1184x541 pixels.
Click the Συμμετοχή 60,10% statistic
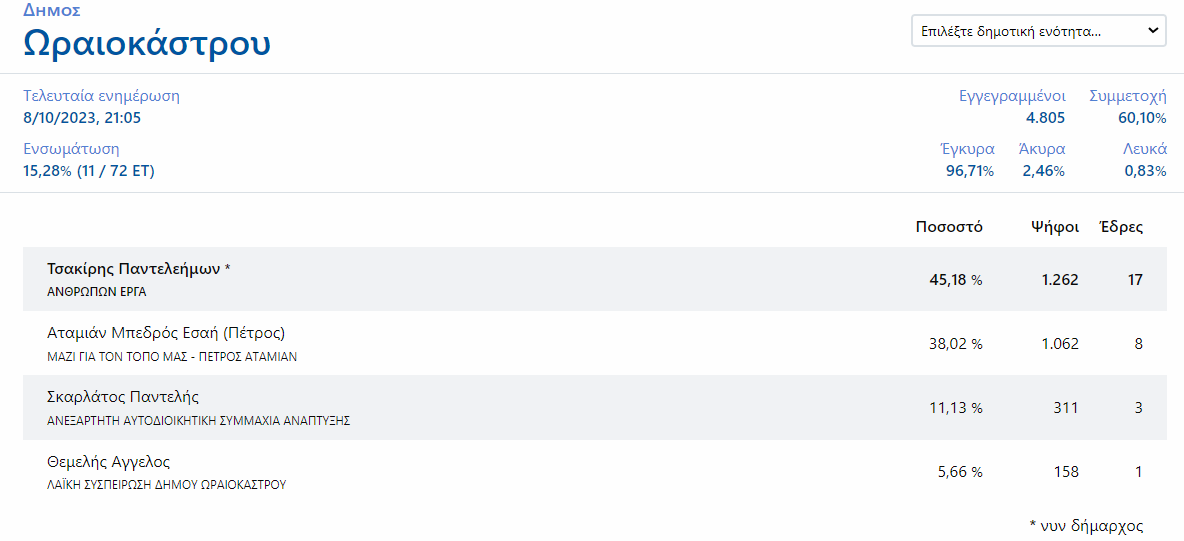1127,107
